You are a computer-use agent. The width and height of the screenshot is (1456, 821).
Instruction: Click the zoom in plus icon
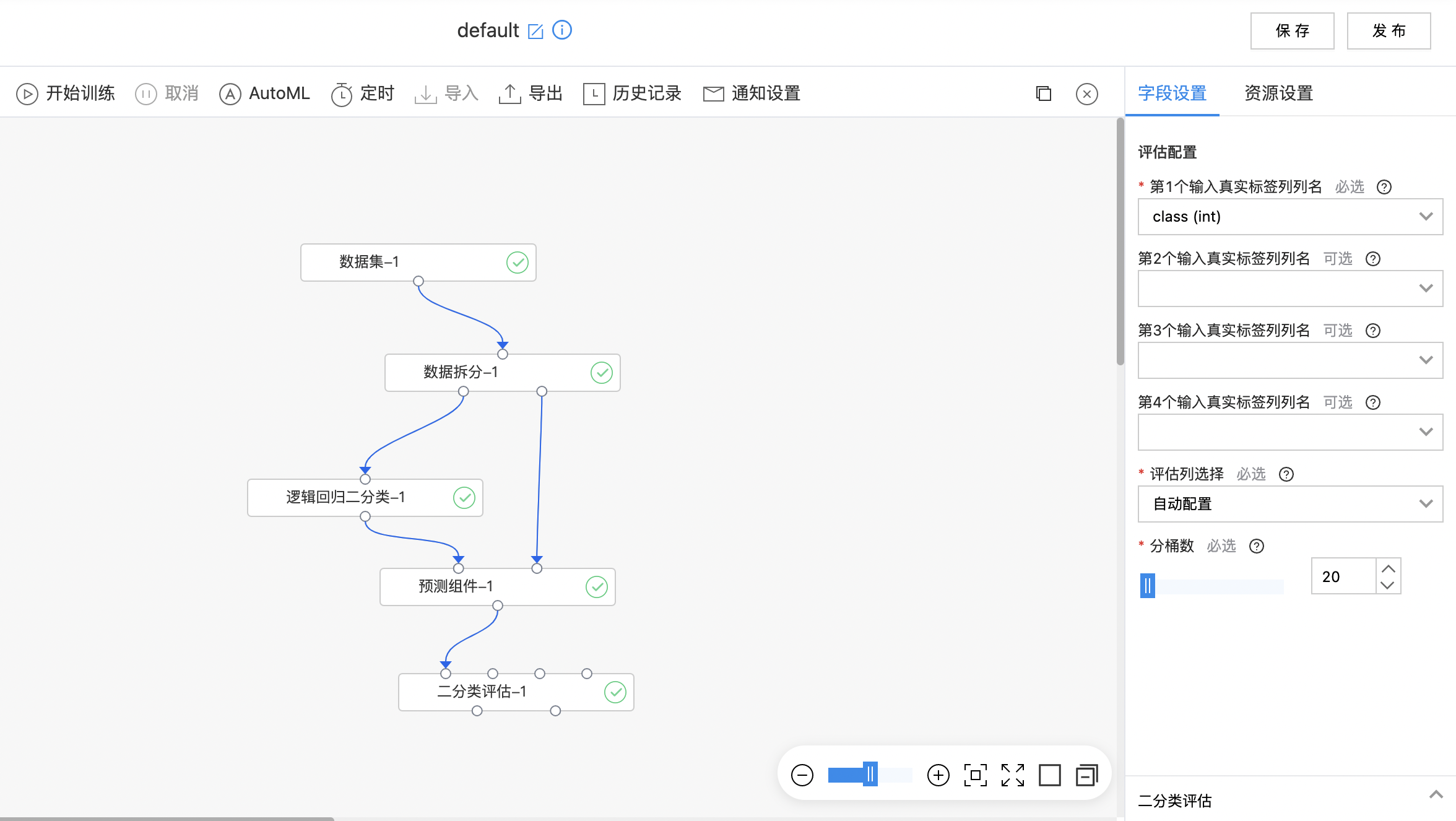938,775
